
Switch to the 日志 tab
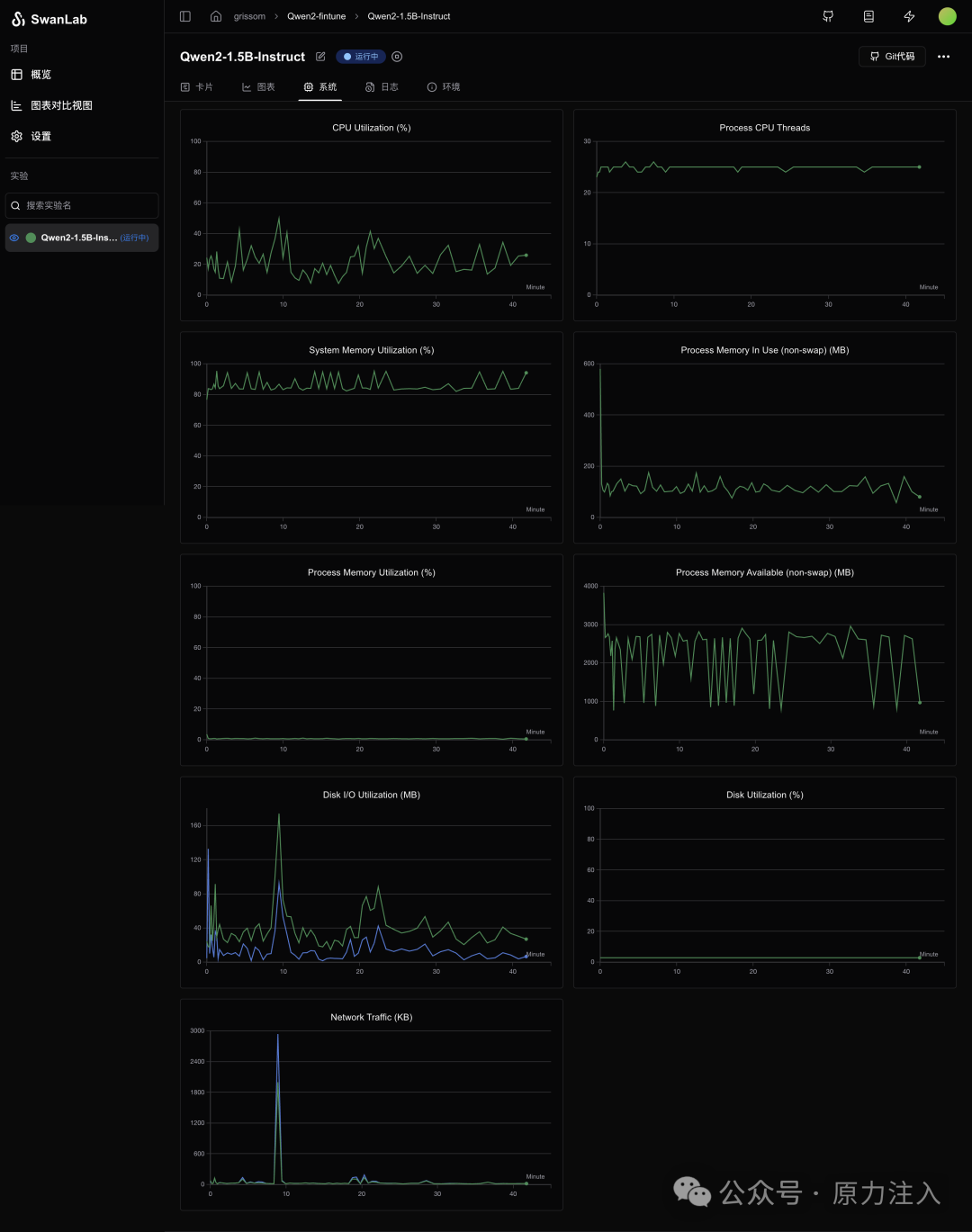(x=382, y=87)
